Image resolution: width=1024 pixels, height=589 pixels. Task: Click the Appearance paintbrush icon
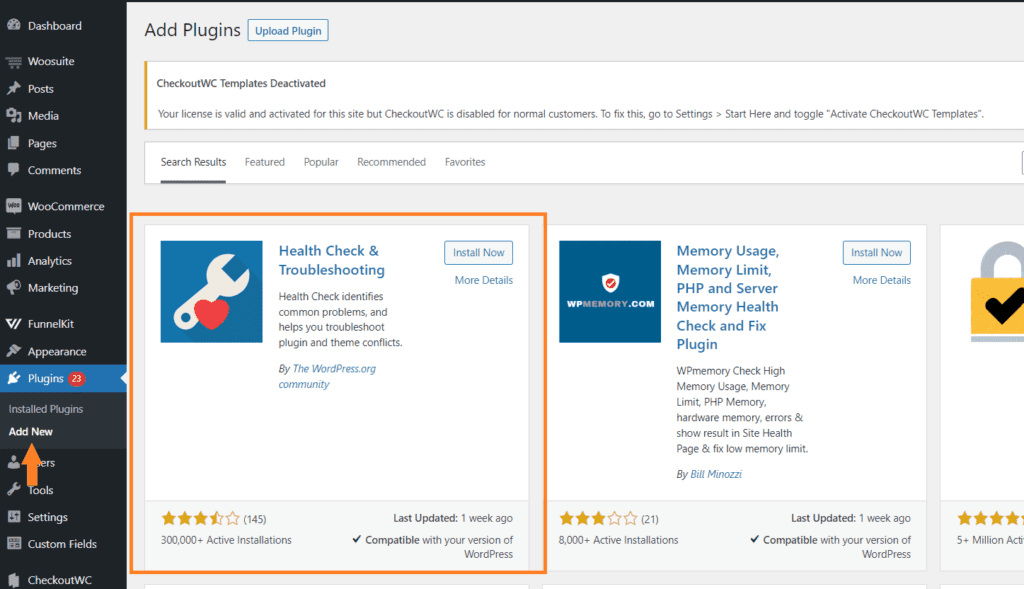(x=14, y=351)
